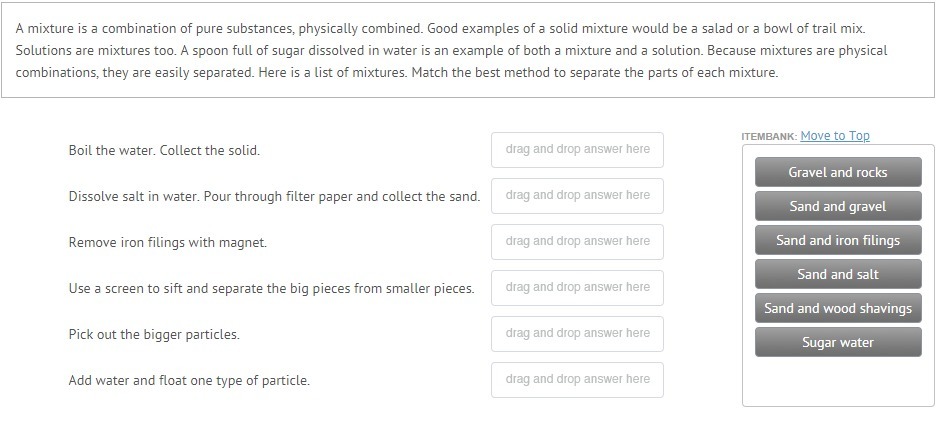Click the 'Boil the water. Collect the solid.' text

164,150
